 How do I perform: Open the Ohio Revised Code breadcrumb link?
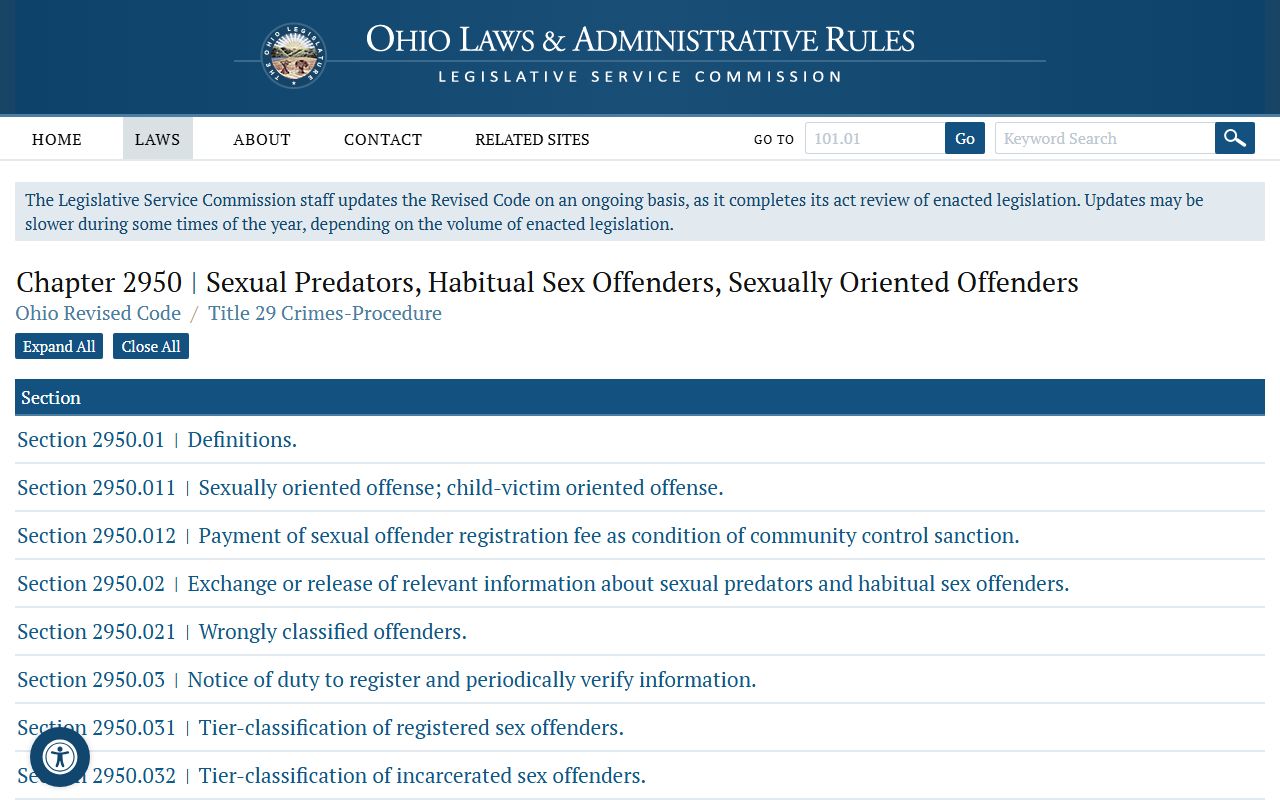pos(98,313)
